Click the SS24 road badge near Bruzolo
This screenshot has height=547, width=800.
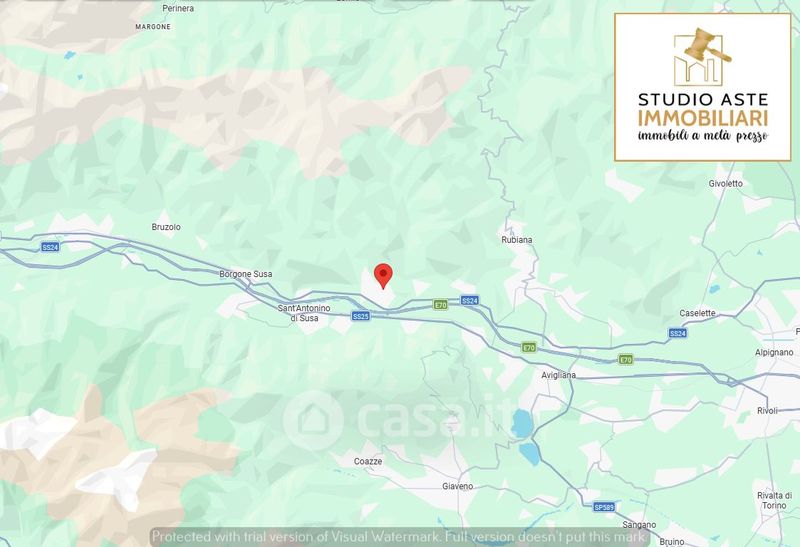point(50,247)
